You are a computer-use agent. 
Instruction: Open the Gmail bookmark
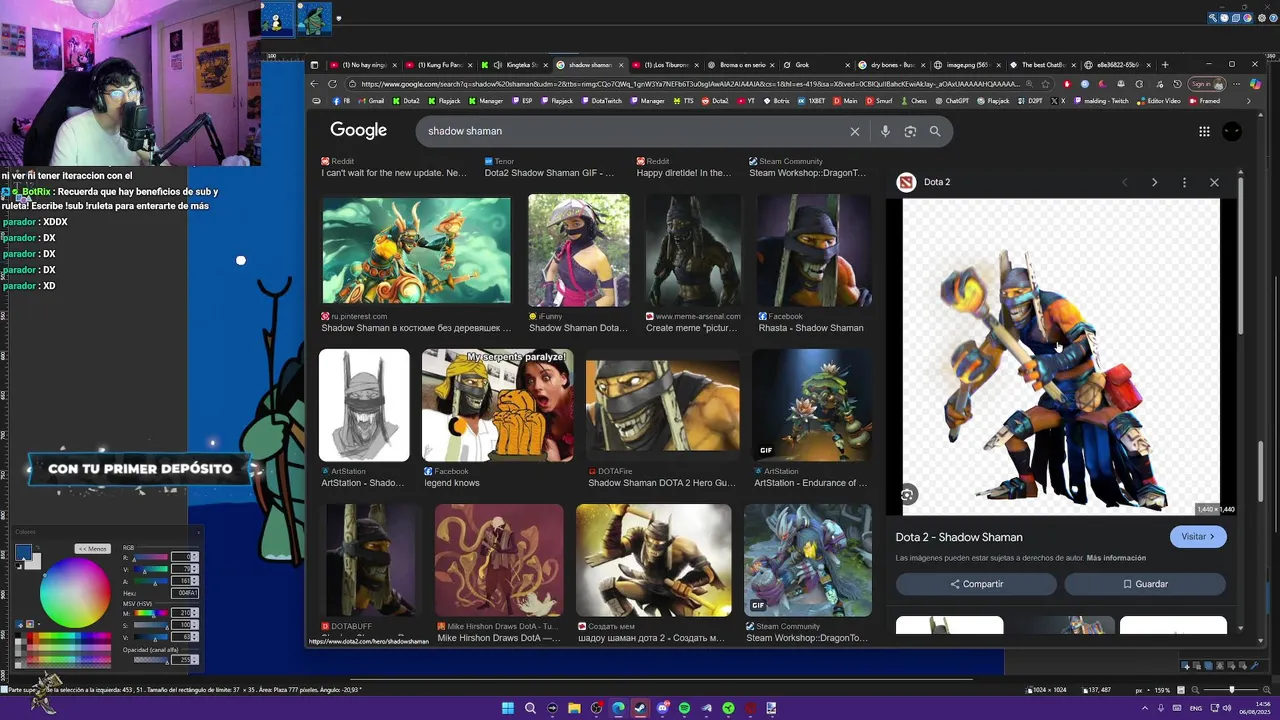(x=371, y=101)
